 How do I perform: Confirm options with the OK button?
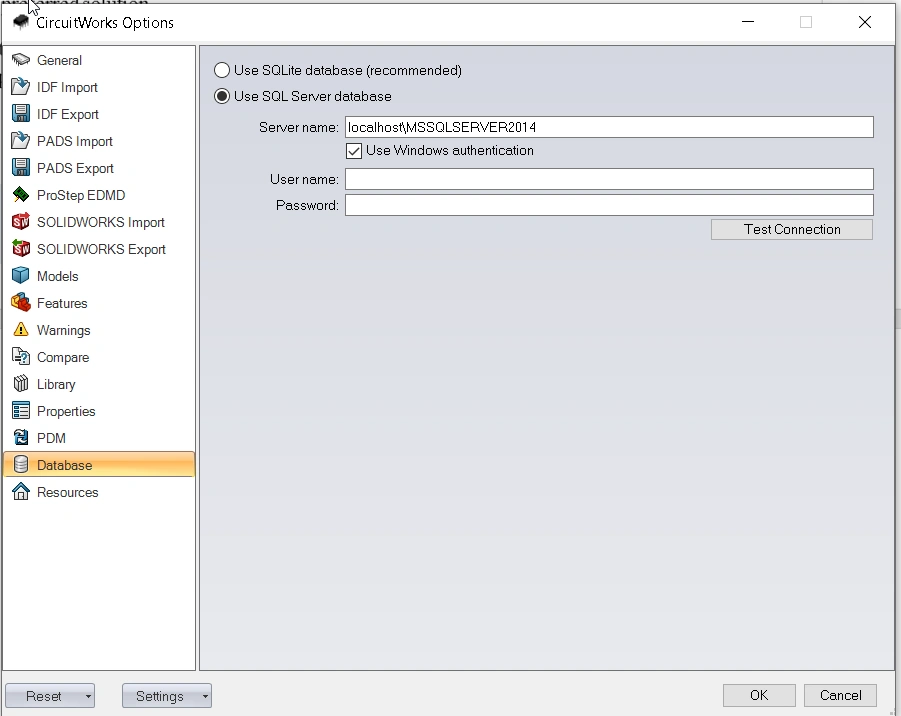759,695
